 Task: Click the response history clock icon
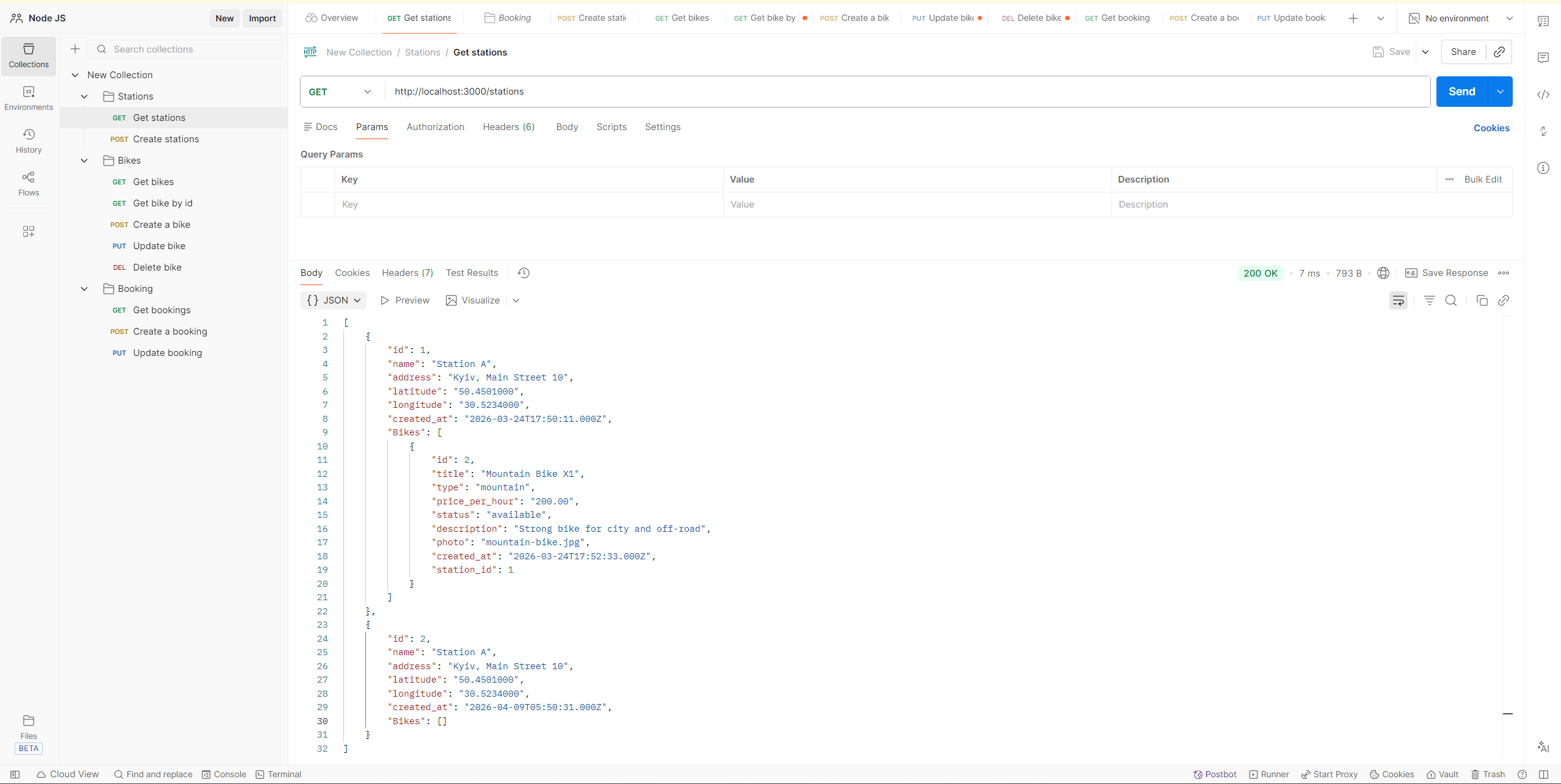tap(523, 273)
